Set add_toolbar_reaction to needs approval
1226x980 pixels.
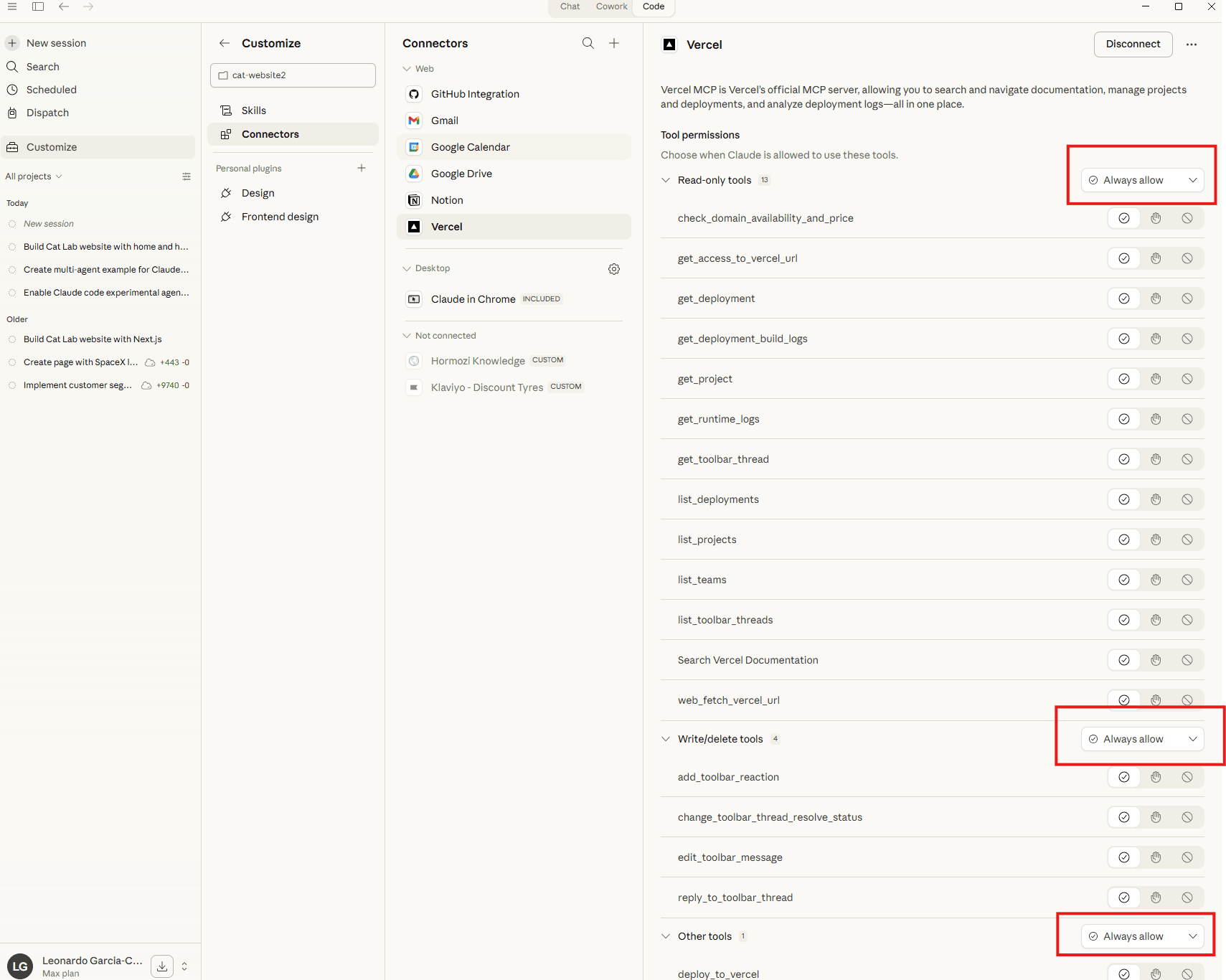pos(1156,777)
